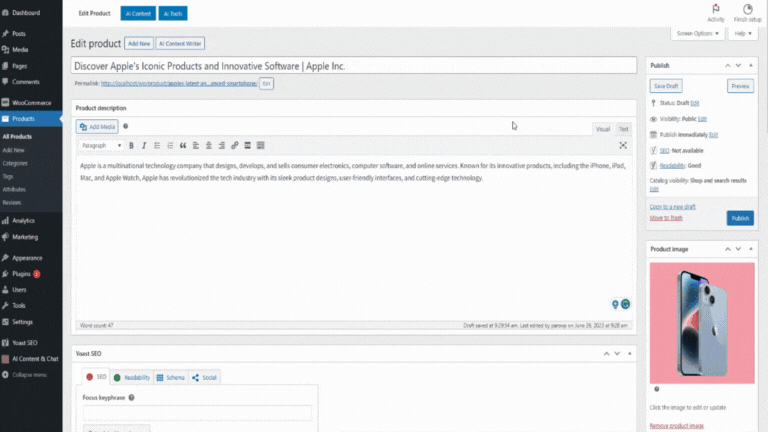Viewport: 768px width, 432px height.
Task: Click the Save Draft button
Action: tap(666, 86)
